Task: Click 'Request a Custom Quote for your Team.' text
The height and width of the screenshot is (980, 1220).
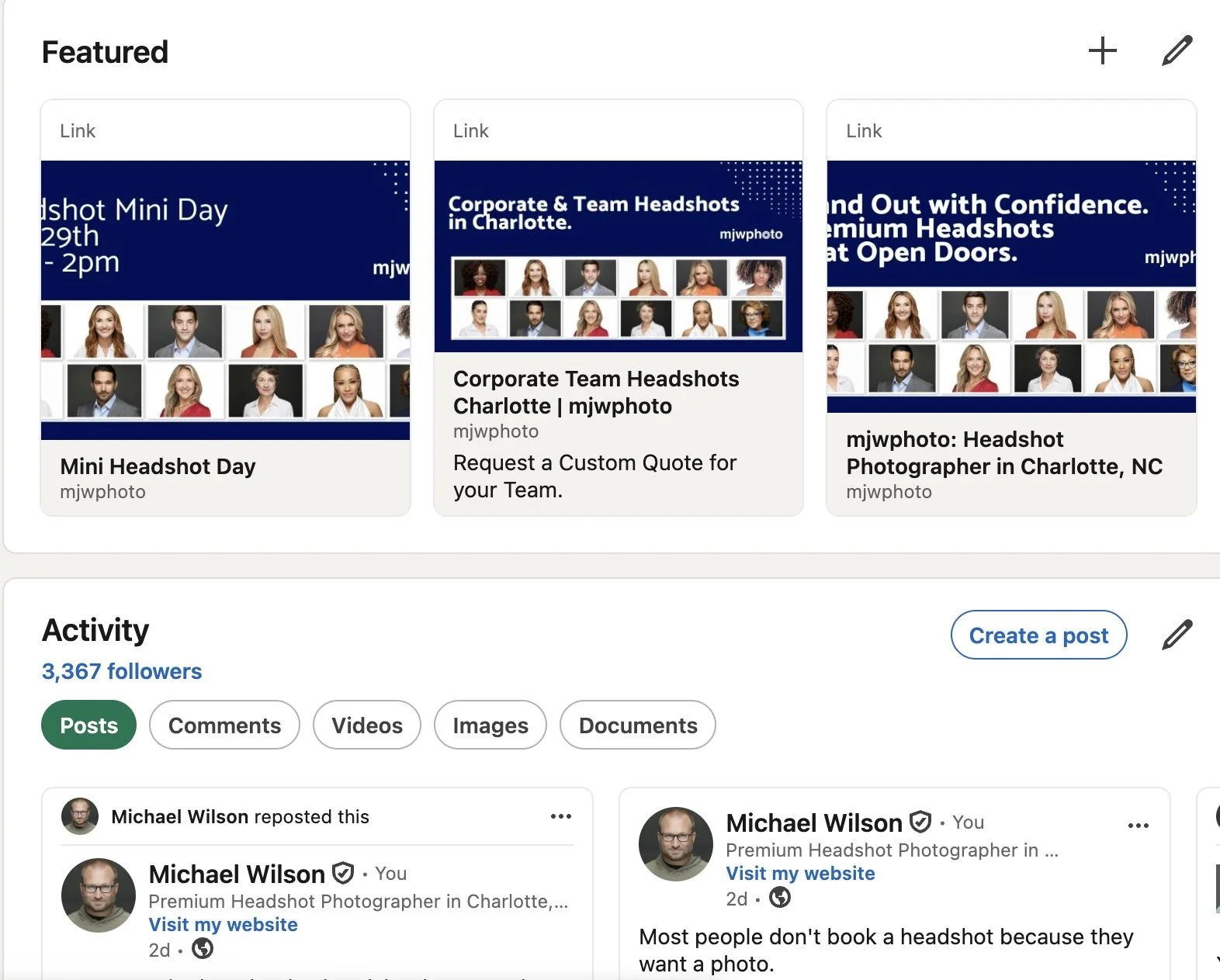Action: pyautogui.click(x=595, y=476)
